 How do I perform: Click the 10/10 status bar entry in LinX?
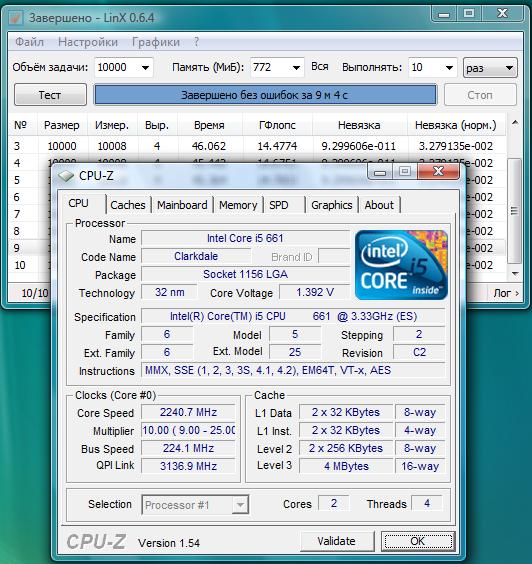(35, 294)
